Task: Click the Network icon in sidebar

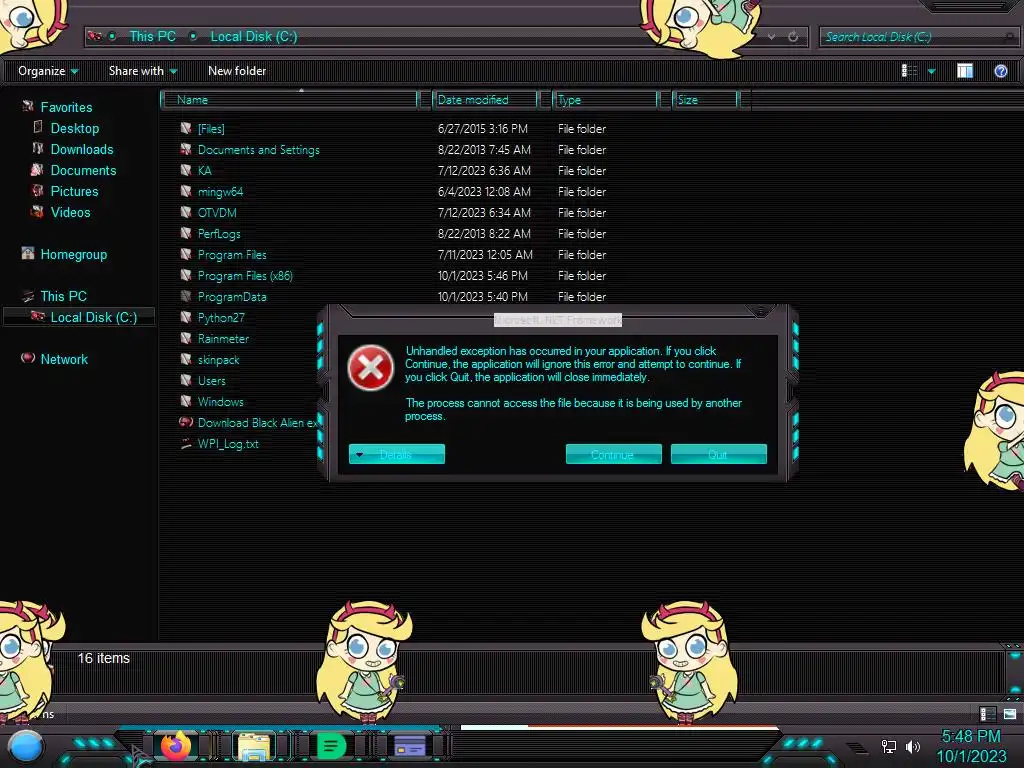Action: (x=27, y=358)
